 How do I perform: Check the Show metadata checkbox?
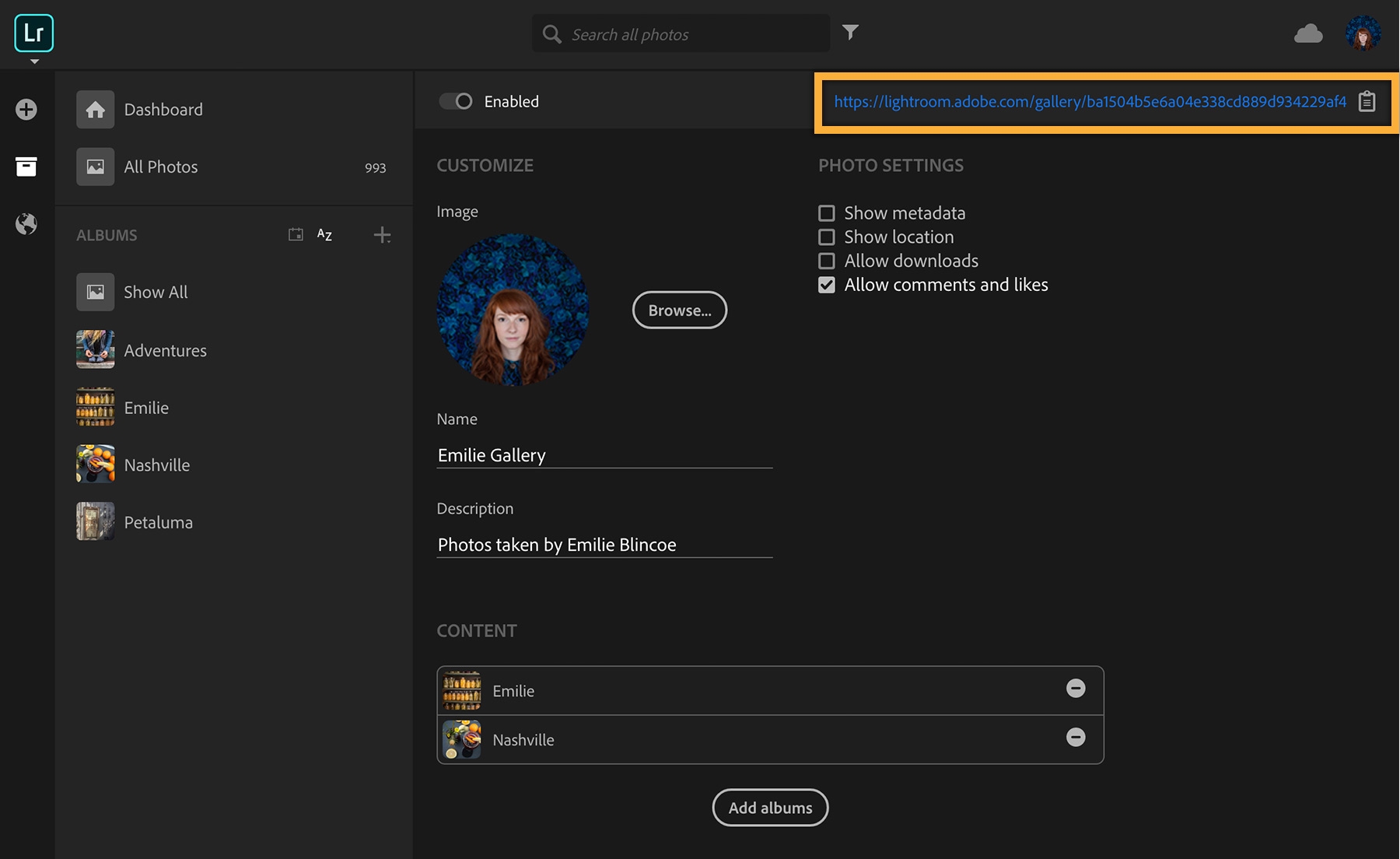coord(826,212)
